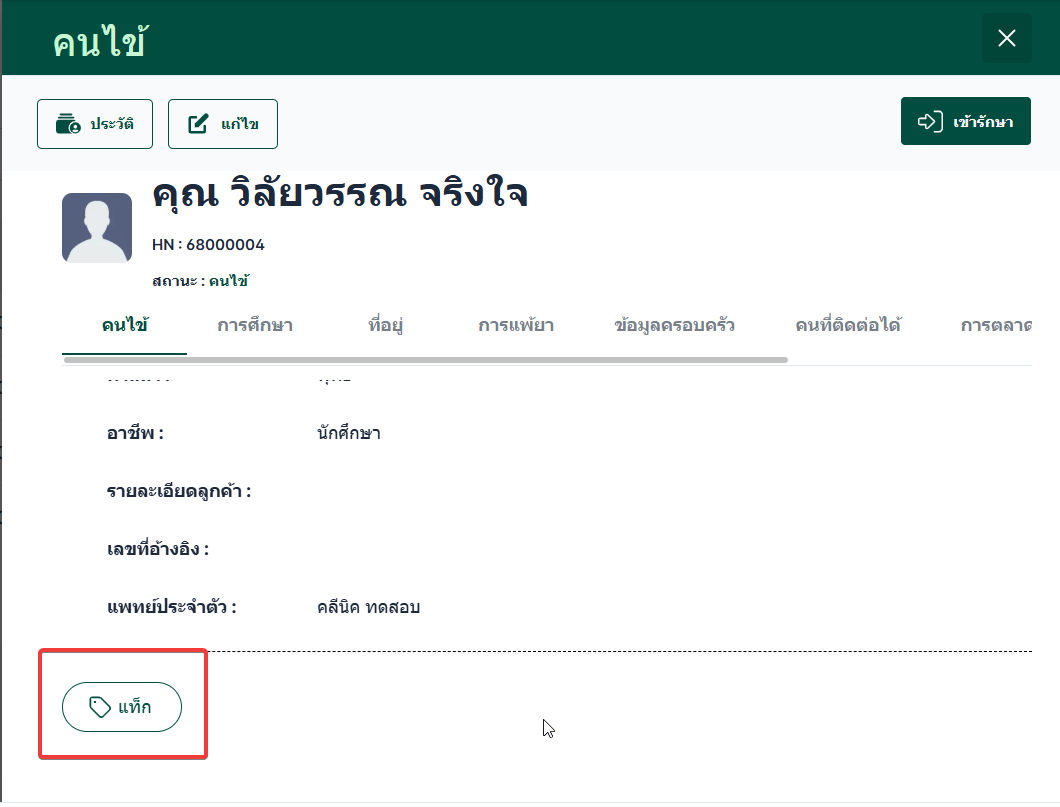
Task: Switch to the การศึกษา tab
Action: point(255,326)
